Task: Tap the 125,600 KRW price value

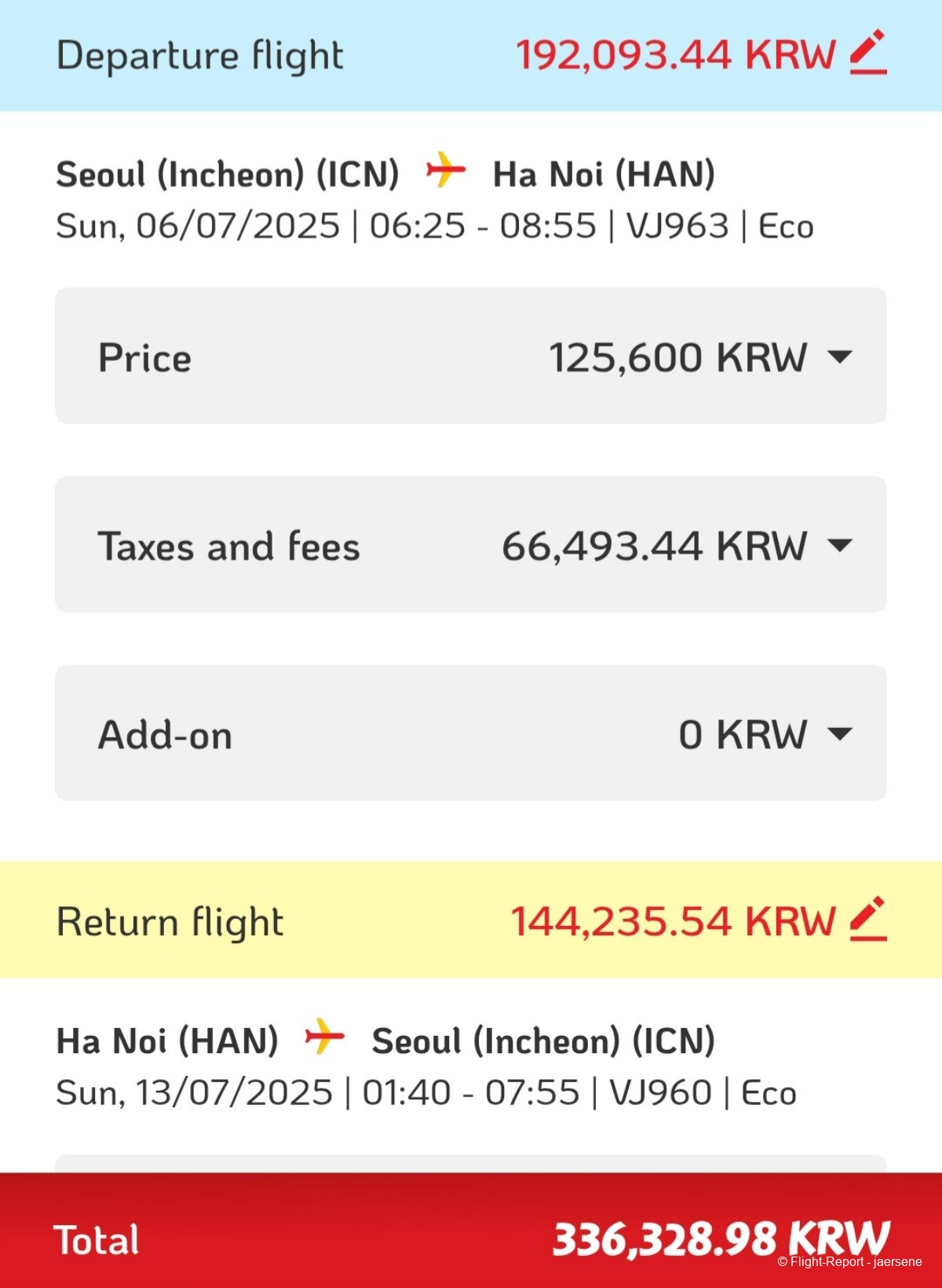Action: 677,358
